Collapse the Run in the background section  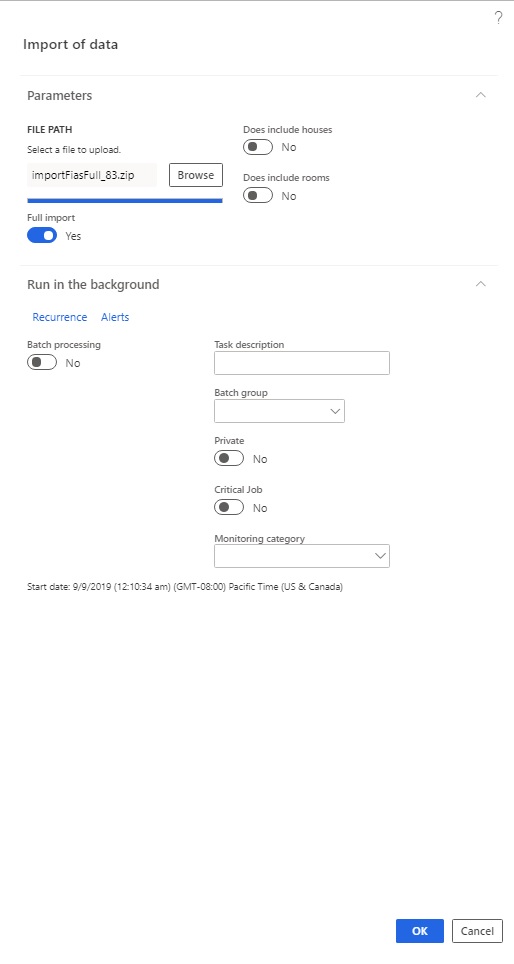click(x=481, y=284)
